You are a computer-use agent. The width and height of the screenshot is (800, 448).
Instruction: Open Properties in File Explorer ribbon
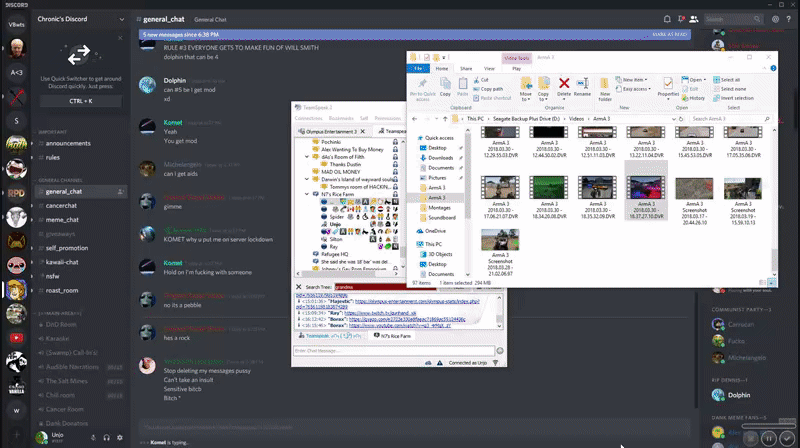[x=668, y=87]
